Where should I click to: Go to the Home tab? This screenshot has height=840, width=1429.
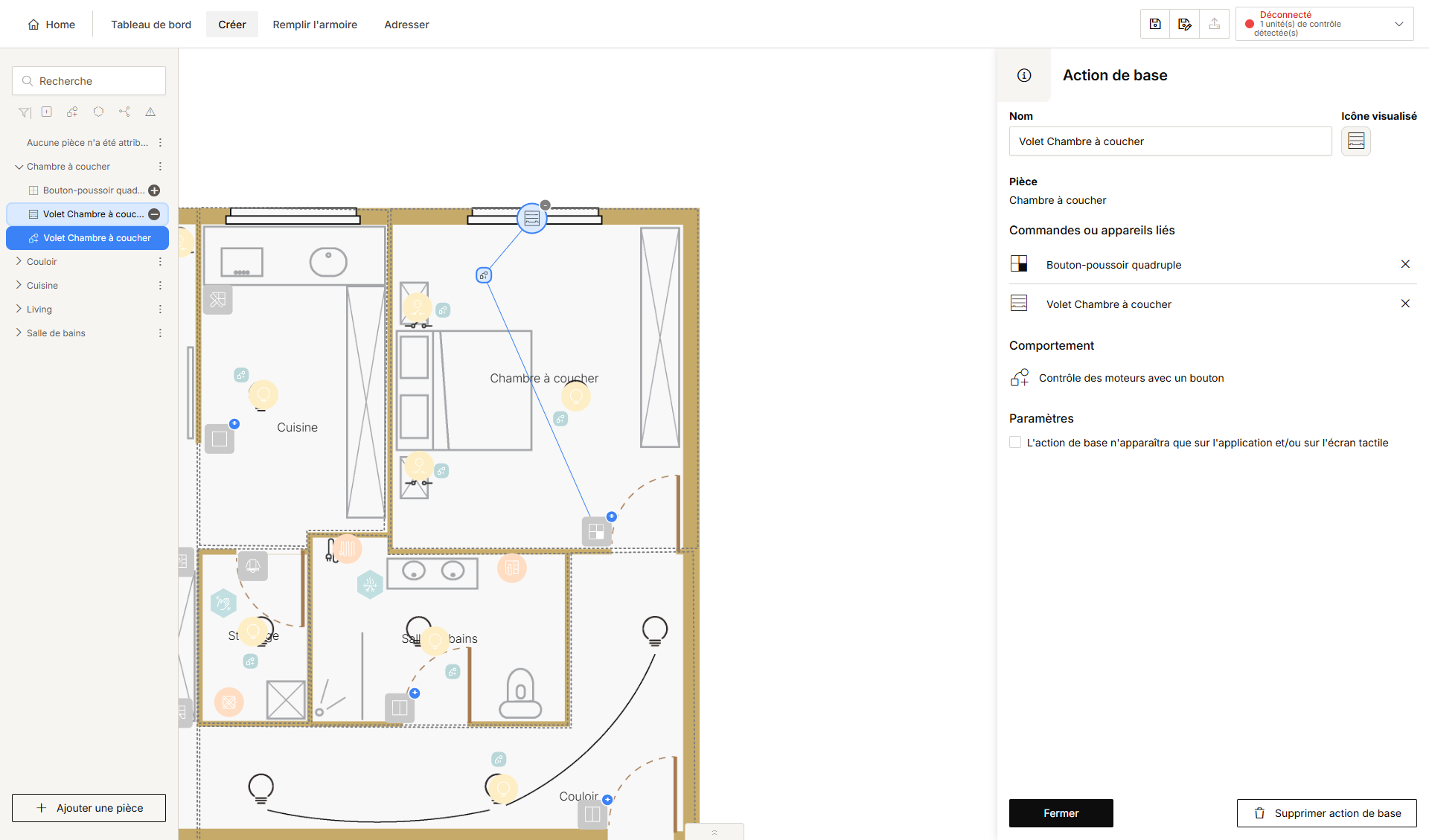pyautogui.click(x=51, y=25)
